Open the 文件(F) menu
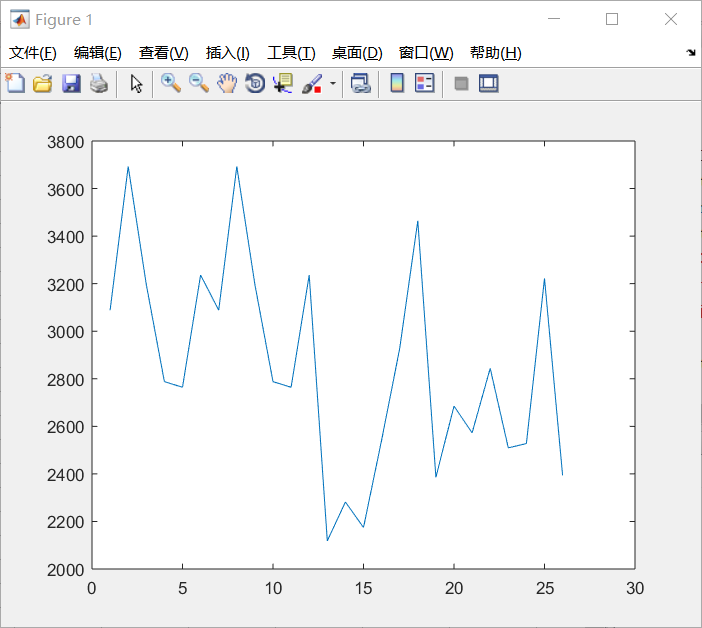Viewport: 702px width, 628px height. 33,53
